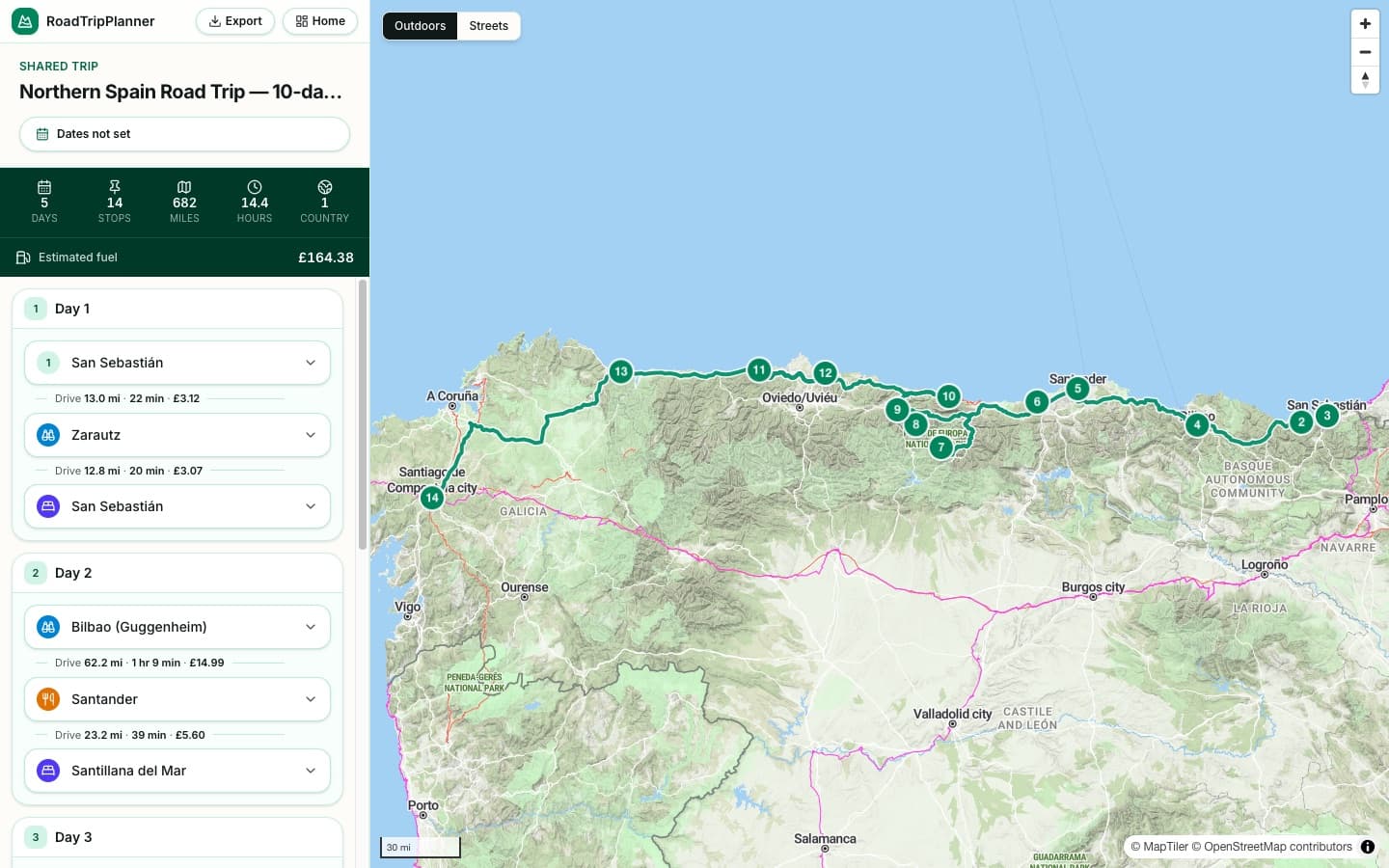The width and height of the screenshot is (1389, 868).
Task: Zoom in on the map
Action: 1365,24
